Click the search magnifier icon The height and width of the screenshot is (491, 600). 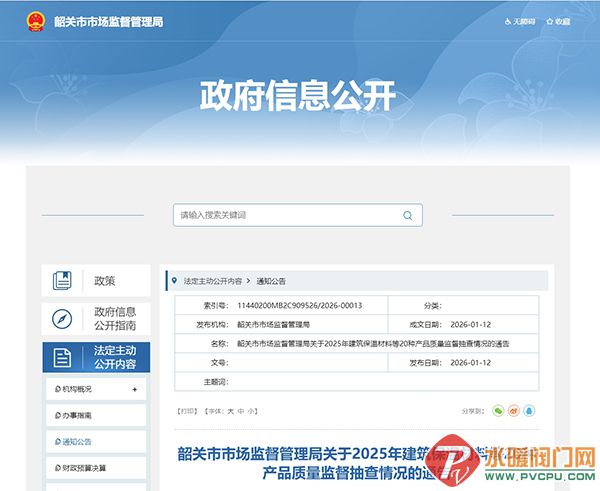pos(408,215)
